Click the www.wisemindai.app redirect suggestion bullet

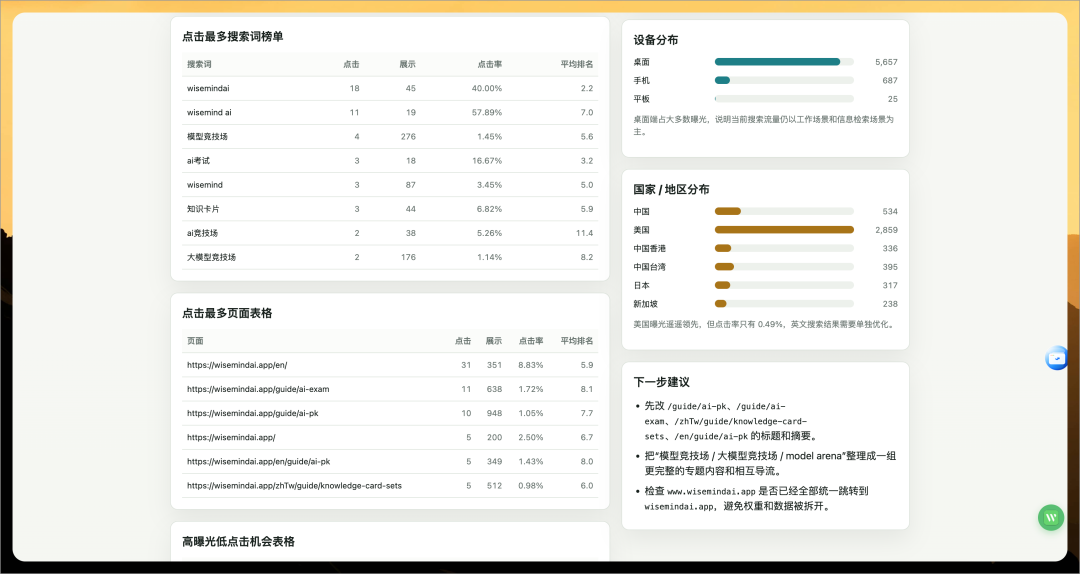tap(769, 499)
